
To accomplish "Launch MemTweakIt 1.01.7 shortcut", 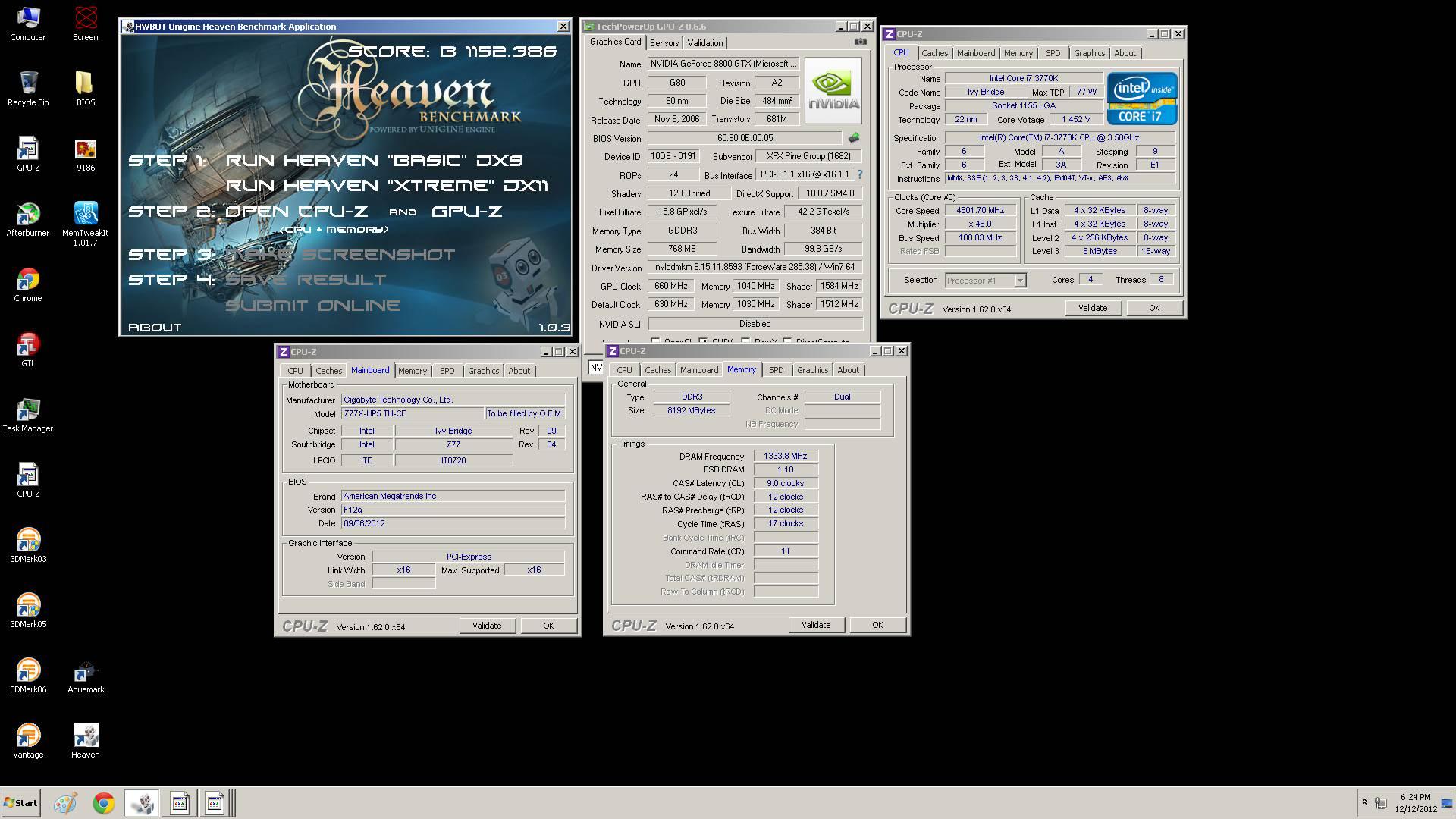I will coord(85,224).
